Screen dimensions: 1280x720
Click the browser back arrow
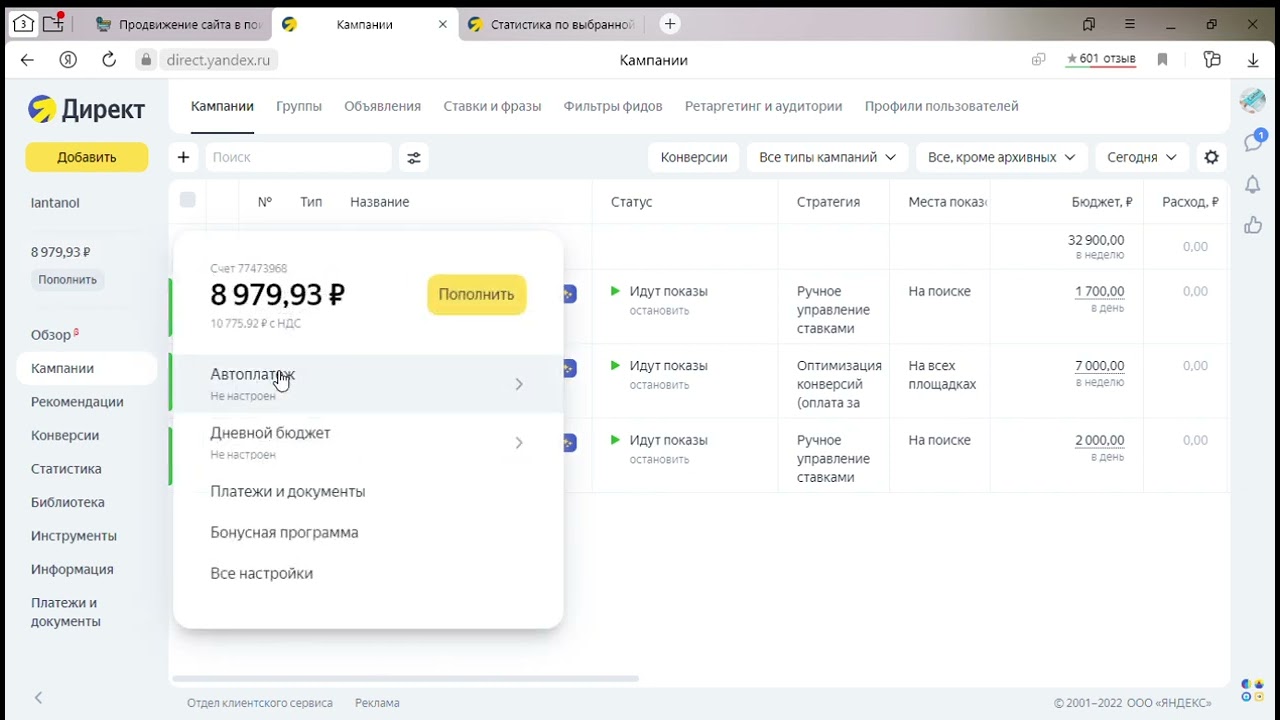[x=27, y=60]
